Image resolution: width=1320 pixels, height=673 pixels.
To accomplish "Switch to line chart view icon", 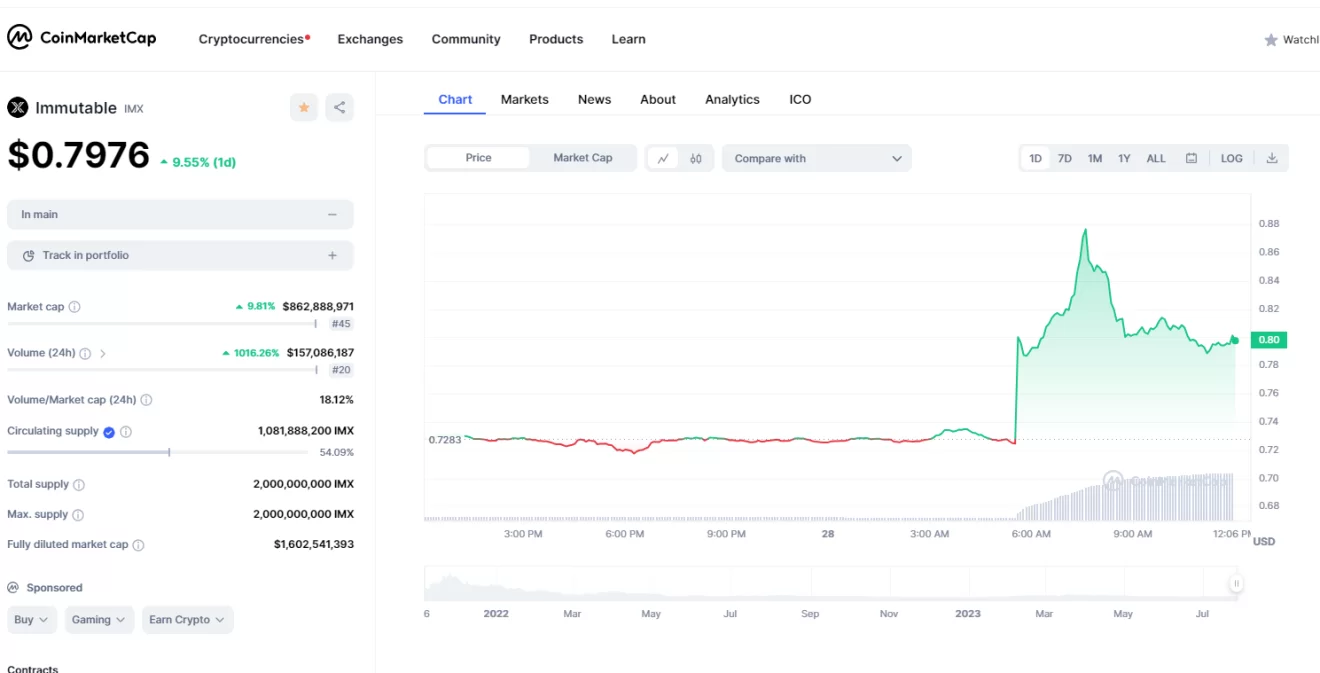I will coord(663,158).
